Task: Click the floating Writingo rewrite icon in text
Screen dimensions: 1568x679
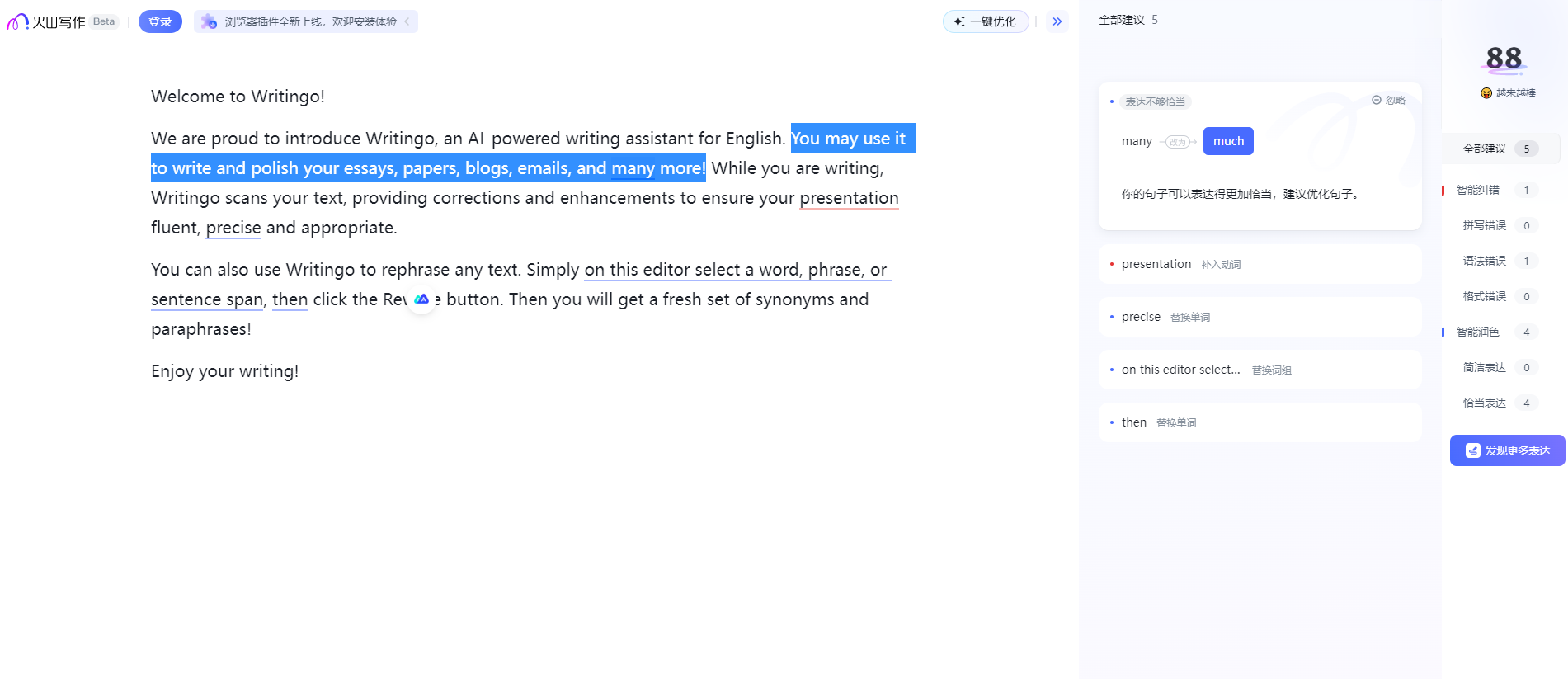Action: [421, 299]
